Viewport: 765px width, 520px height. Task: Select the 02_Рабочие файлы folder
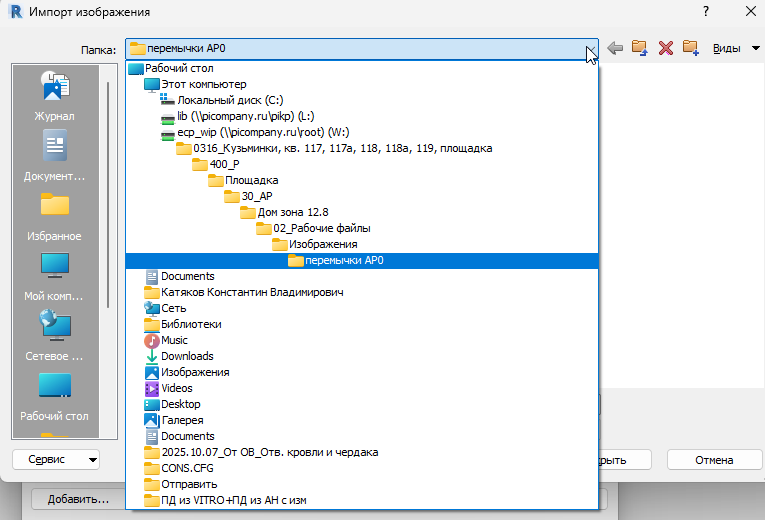362,228
